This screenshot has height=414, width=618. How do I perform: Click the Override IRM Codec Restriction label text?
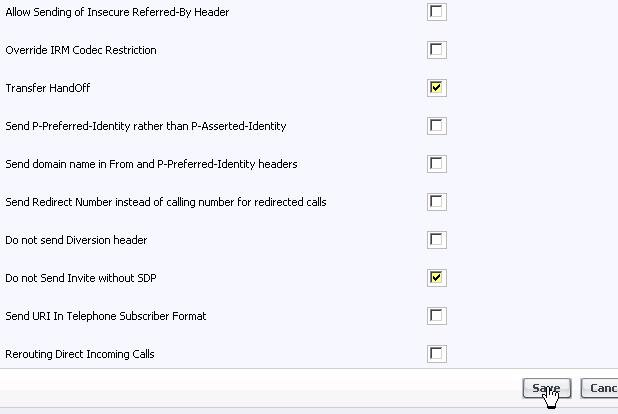tap(81, 50)
